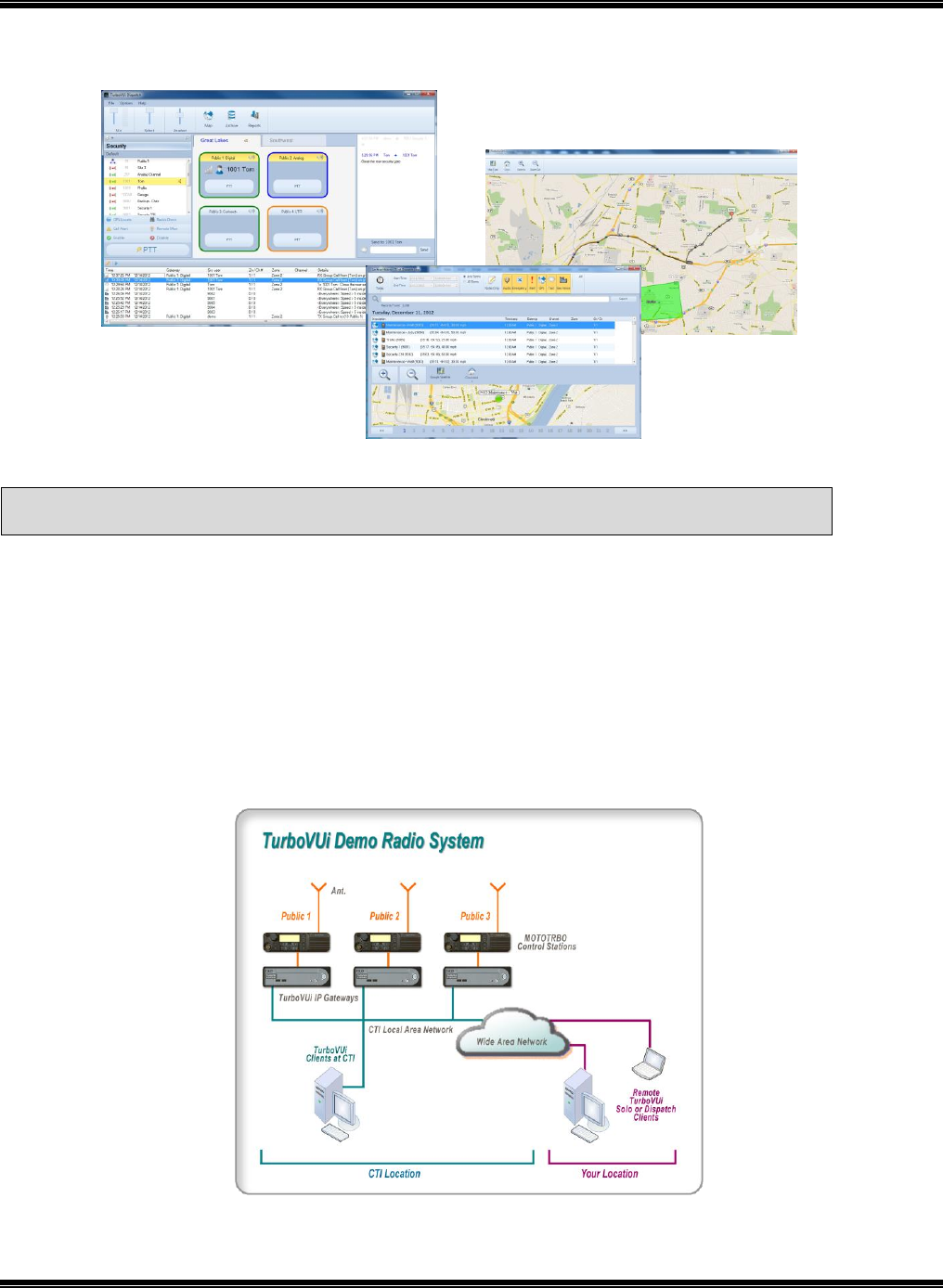Screen dimensions: 943x1288
Task: Toggle the Site Notice filter in Archive window
Action: [x=563, y=283]
